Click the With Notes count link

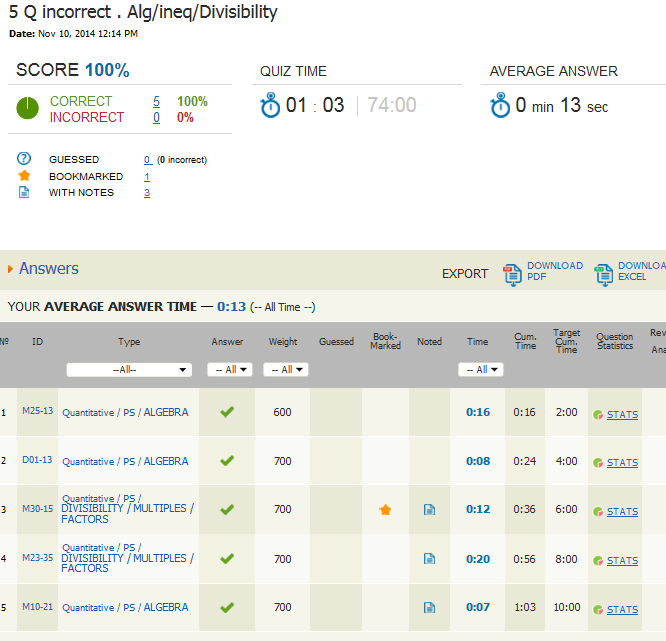[147, 193]
